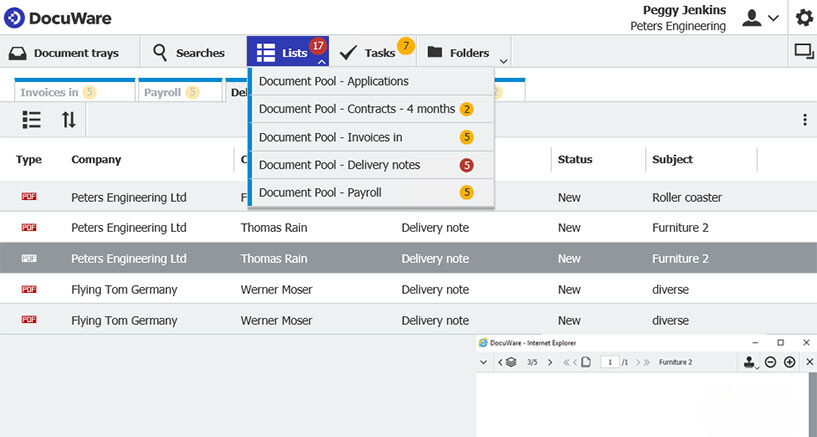Maximize the DocuWare Internet Explorer window
The height and width of the screenshot is (437, 817).
tap(781, 342)
